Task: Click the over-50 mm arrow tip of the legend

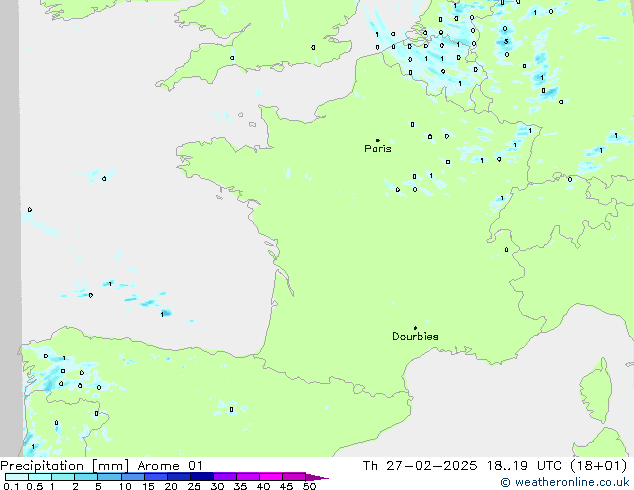Action: coord(318,477)
